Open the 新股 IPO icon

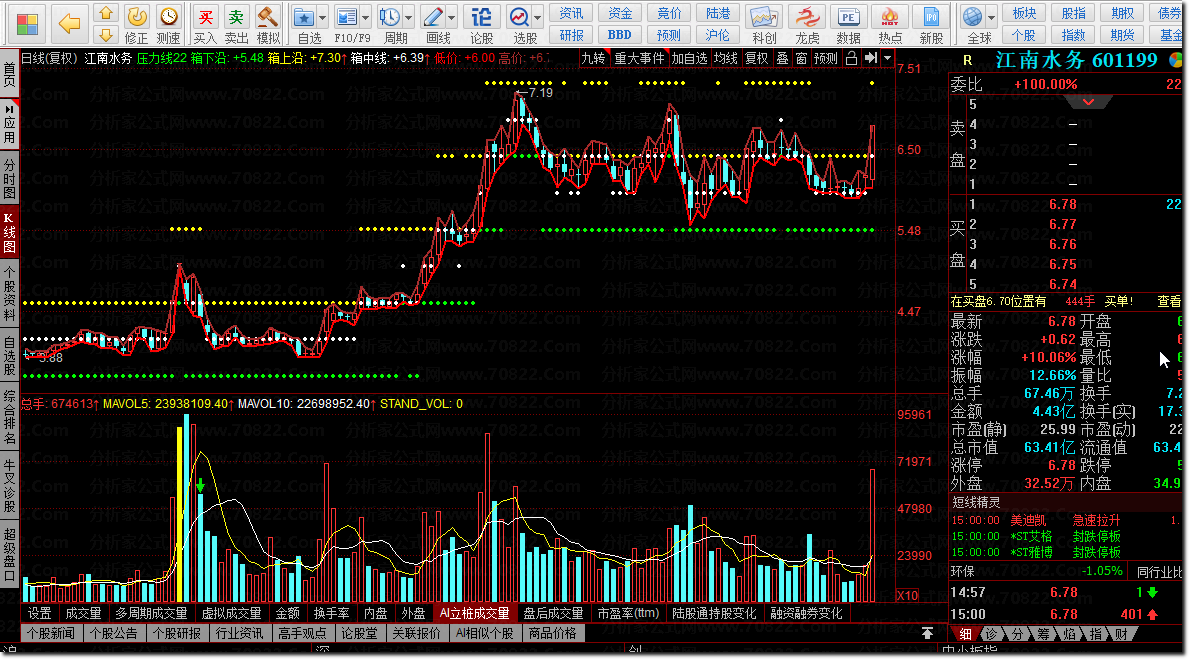[930, 17]
